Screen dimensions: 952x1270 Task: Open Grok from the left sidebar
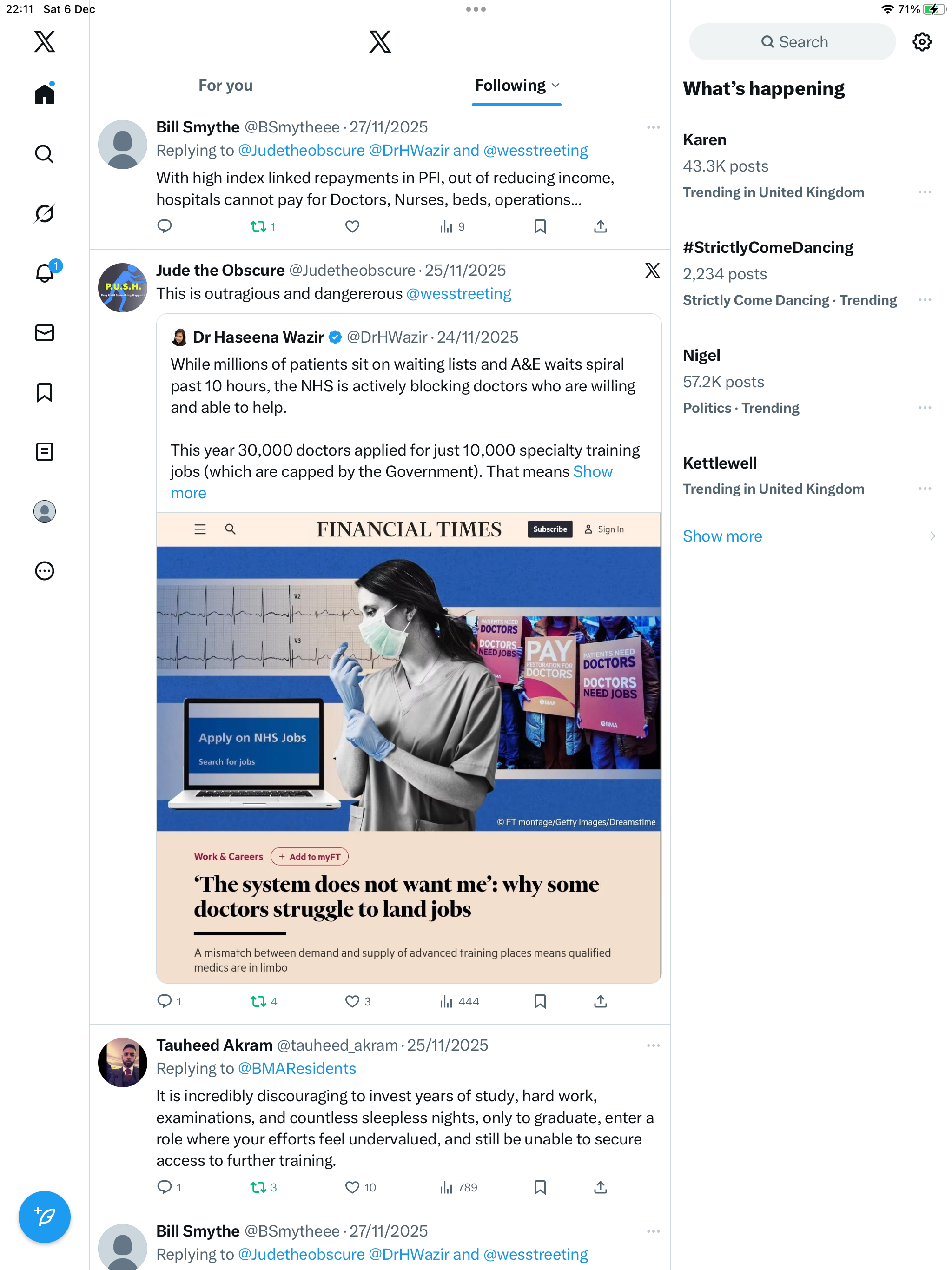[x=44, y=213]
